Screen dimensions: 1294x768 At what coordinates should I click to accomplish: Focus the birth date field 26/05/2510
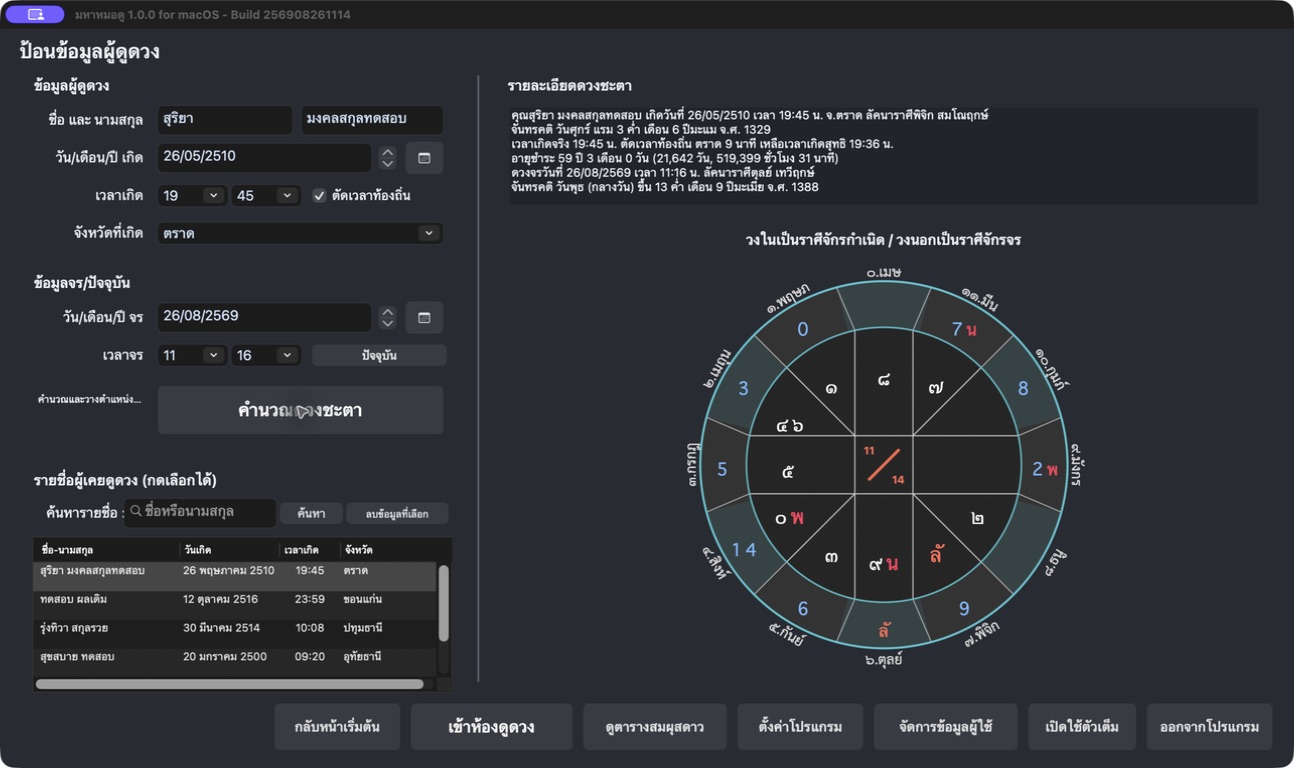click(x=264, y=157)
